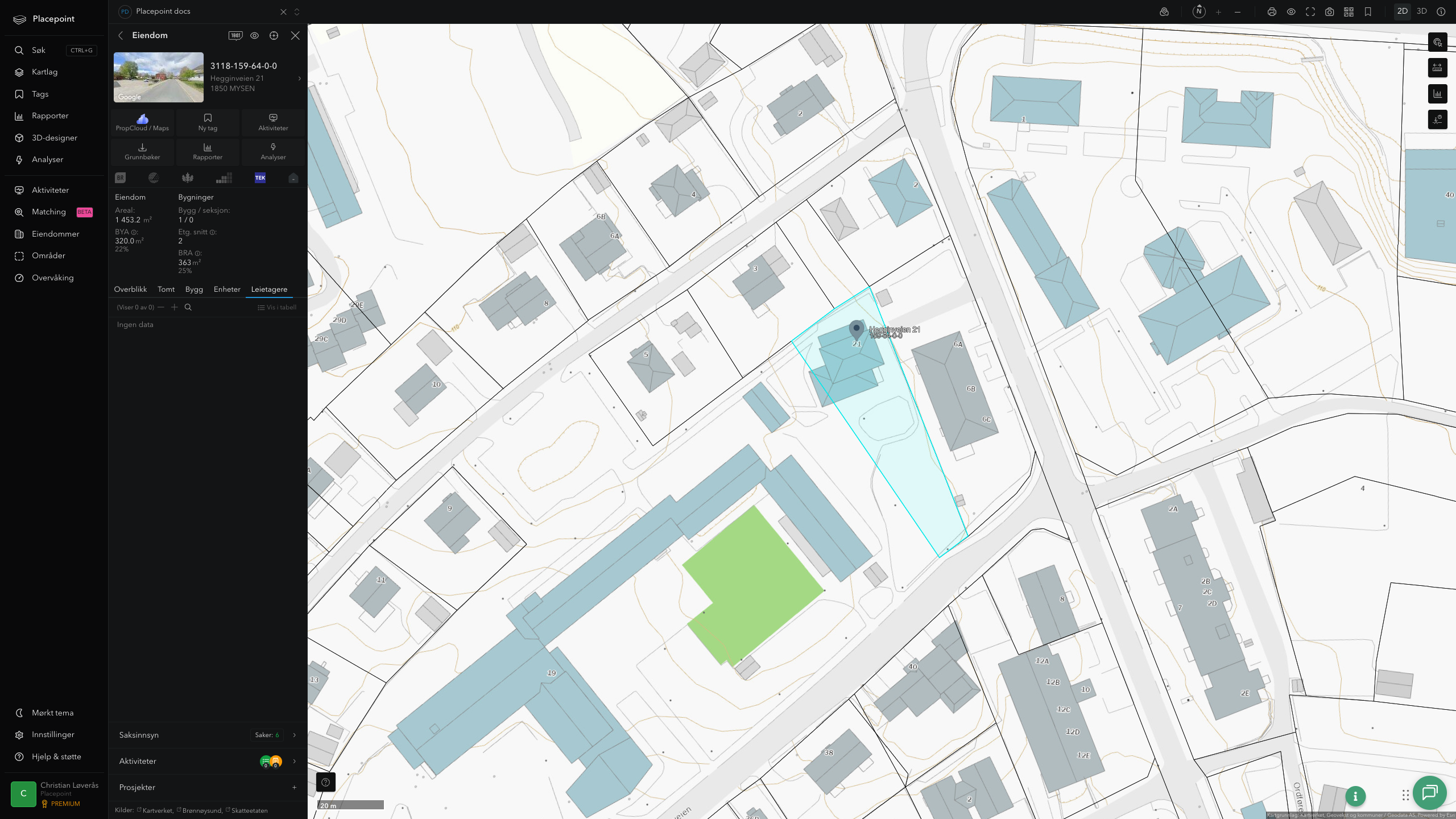Open 3D-designer in the sidebar

[54, 138]
